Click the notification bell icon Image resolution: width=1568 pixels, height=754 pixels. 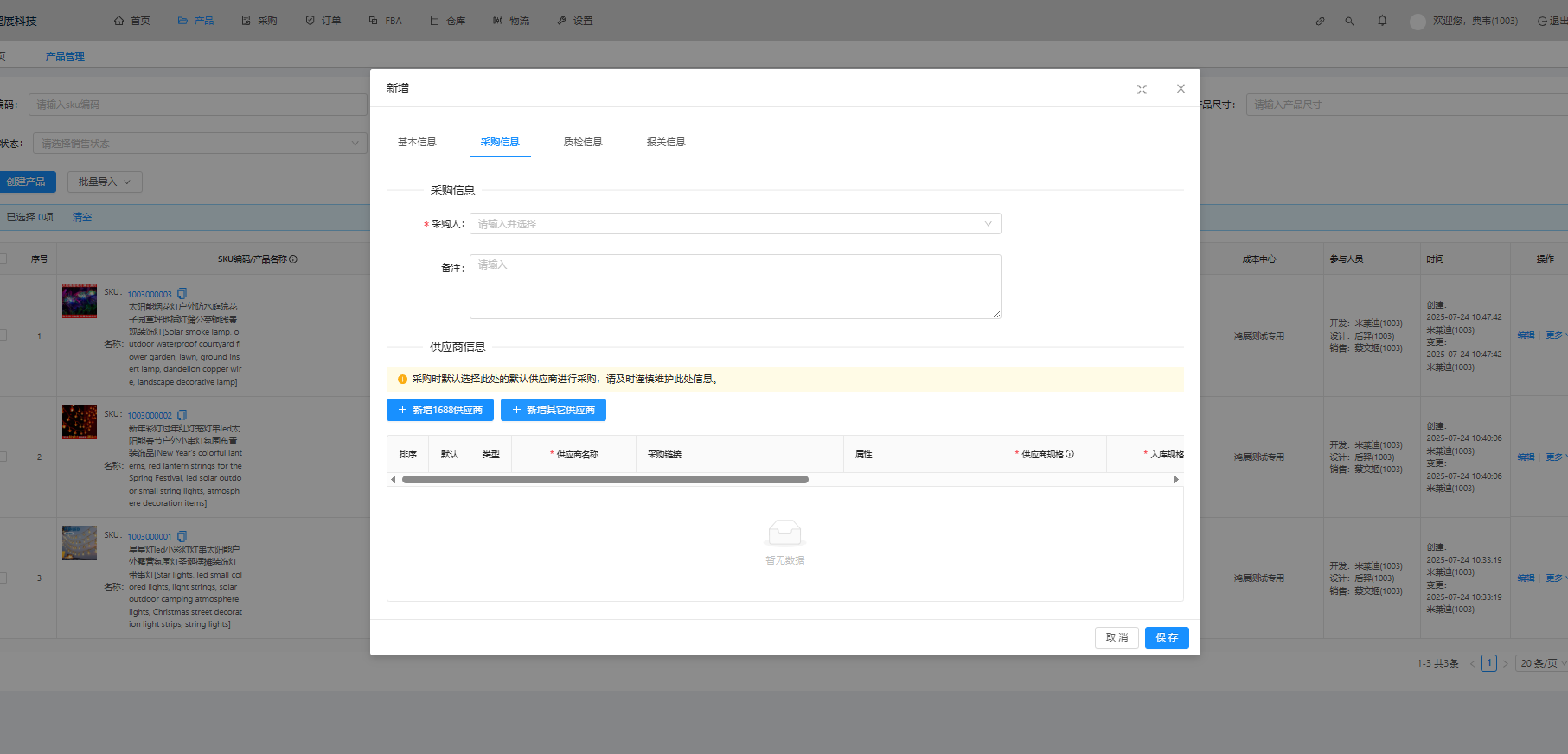point(1382,21)
